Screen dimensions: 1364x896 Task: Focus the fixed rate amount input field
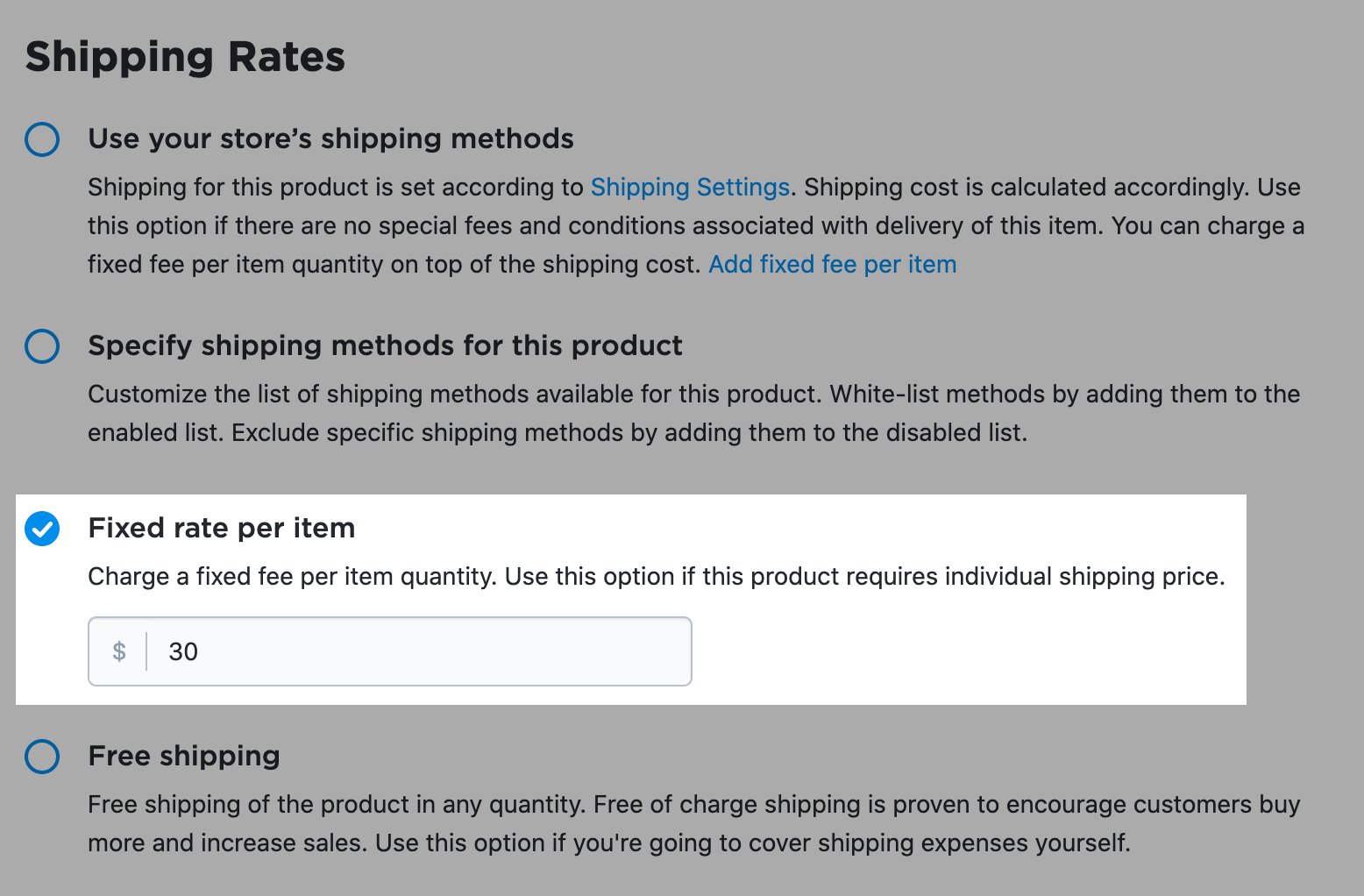click(x=421, y=651)
